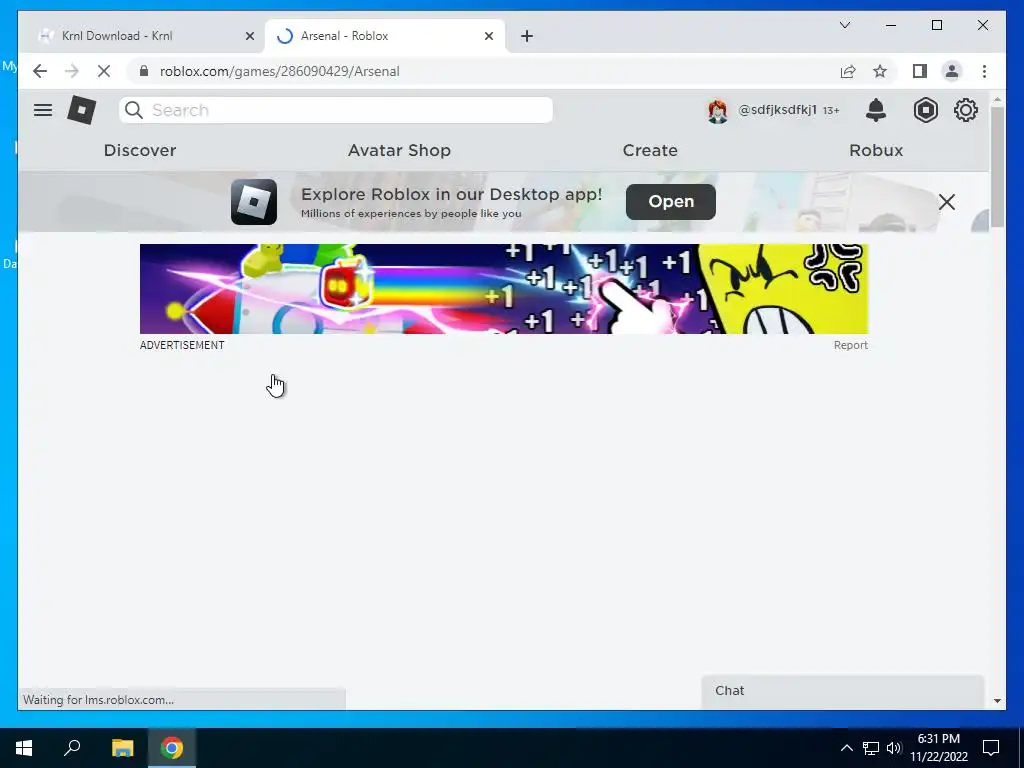The image size is (1024, 768).
Task: Open the Discover page
Action: [x=140, y=150]
